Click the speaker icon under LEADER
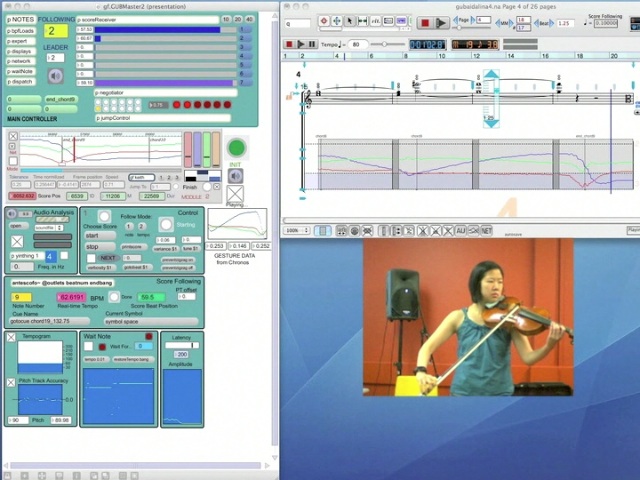Image resolution: width=640 pixels, height=480 pixels. [x=55, y=76]
